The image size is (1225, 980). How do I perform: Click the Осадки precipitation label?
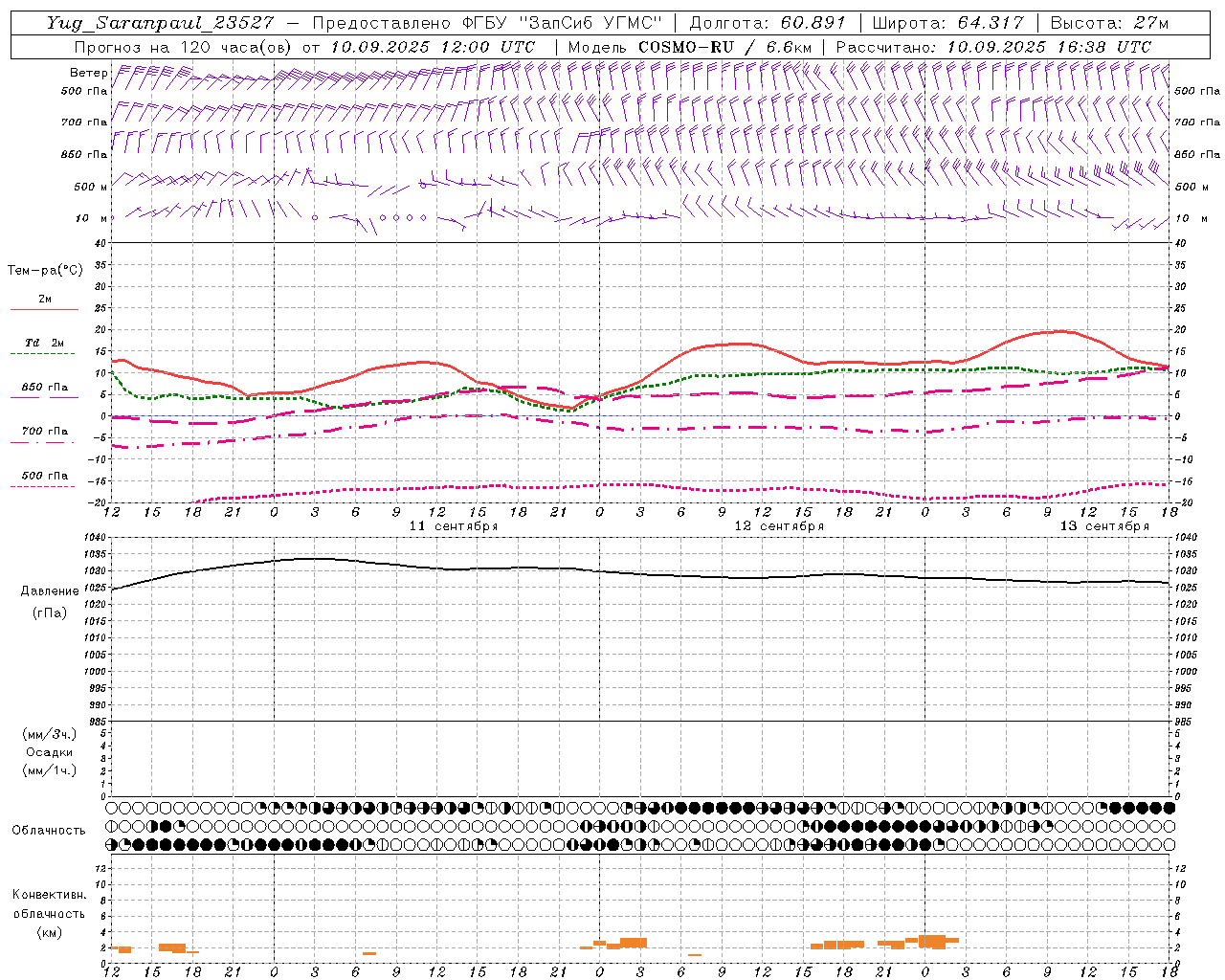tap(50, 752)
